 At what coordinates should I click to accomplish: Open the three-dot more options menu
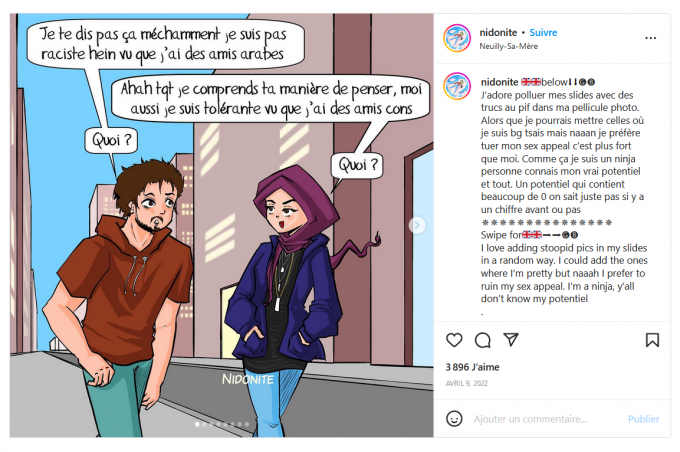coord(651,38)
